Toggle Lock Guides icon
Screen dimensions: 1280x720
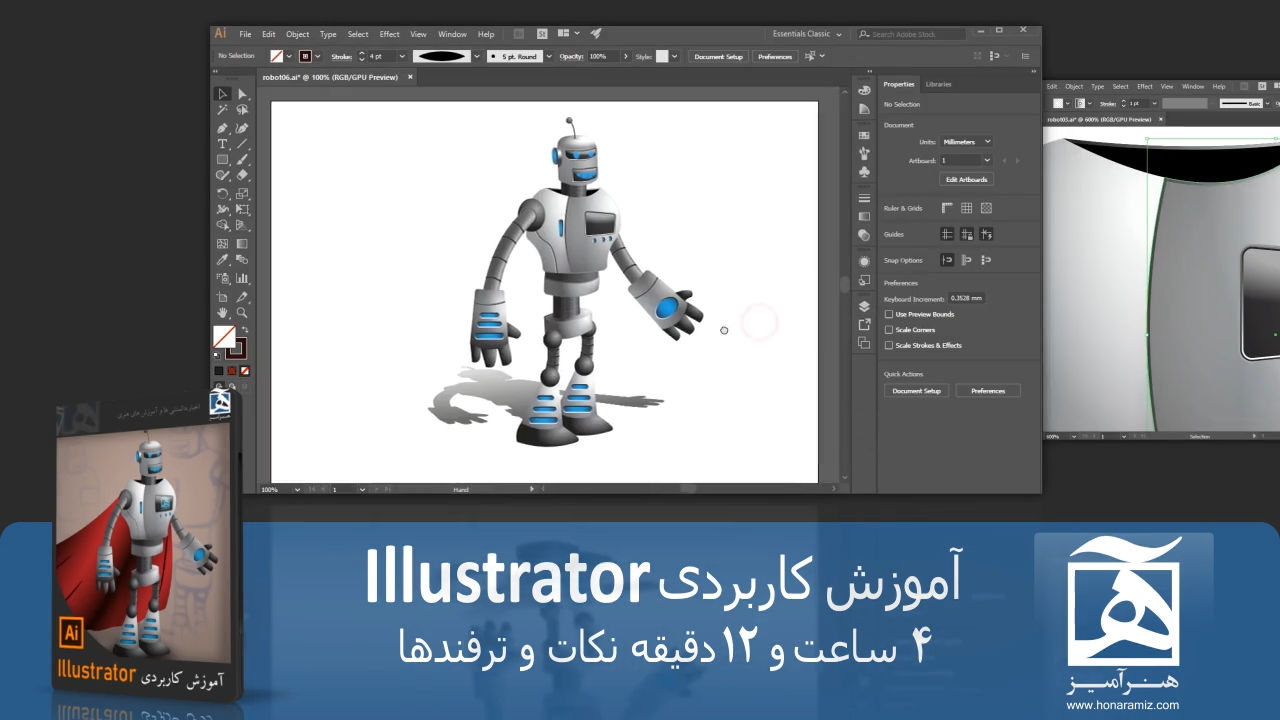point(967,234)
